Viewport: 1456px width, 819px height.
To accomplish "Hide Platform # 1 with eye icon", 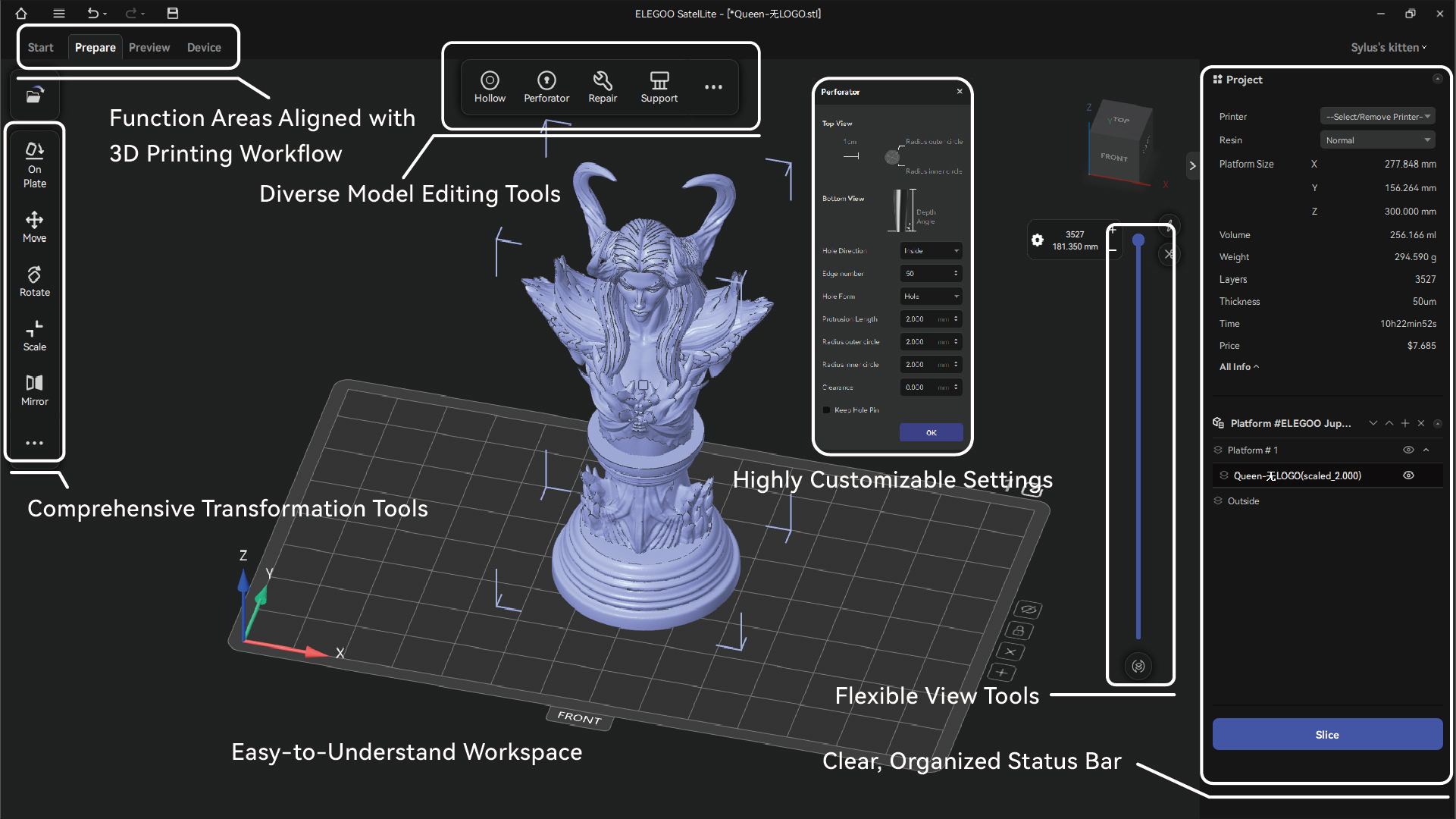I will [x=1408, y=450].
